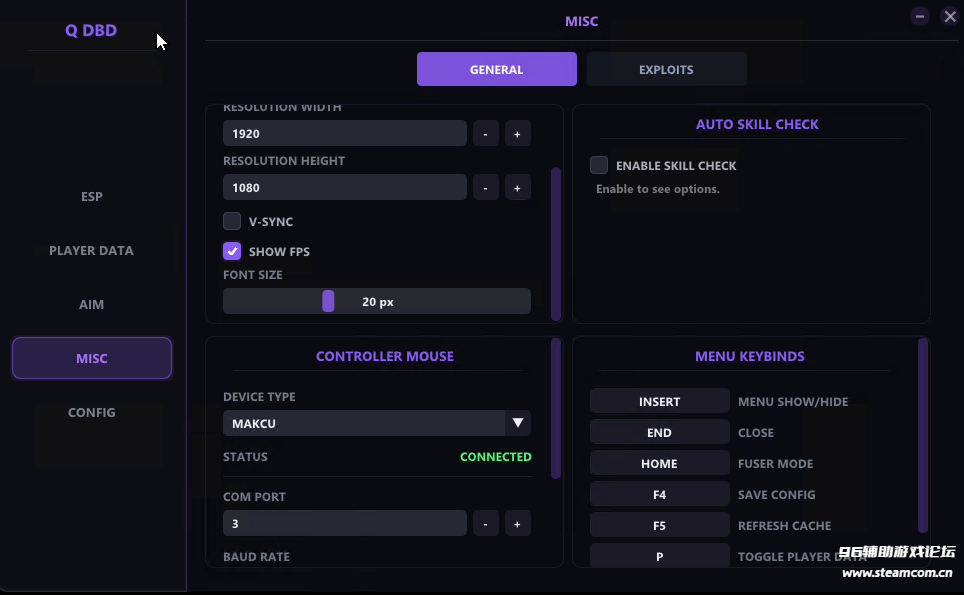Adjust the font size slider handle
The width and height of the screenshot is (964, 595).
pos(328,301)
